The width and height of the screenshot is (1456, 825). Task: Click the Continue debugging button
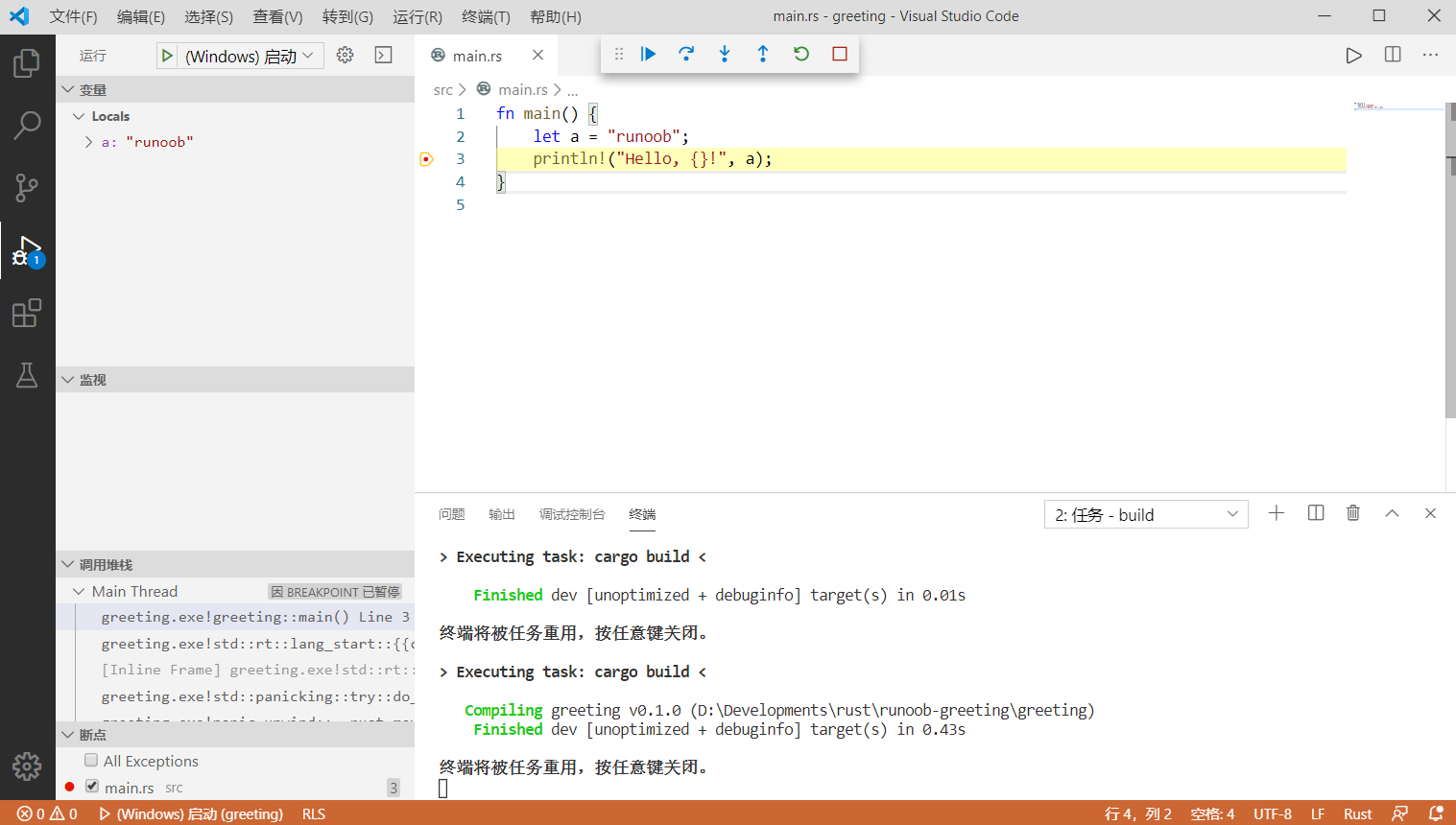(648, 54)
